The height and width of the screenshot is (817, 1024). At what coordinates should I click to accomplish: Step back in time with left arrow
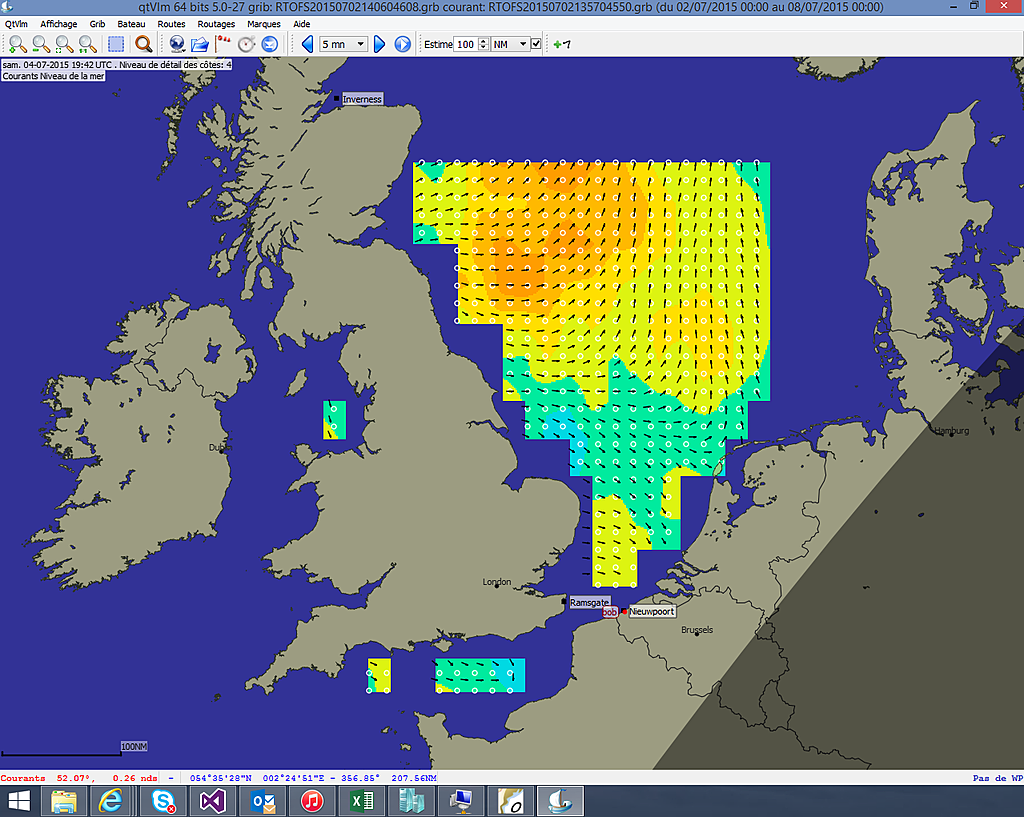click(307, 44)
